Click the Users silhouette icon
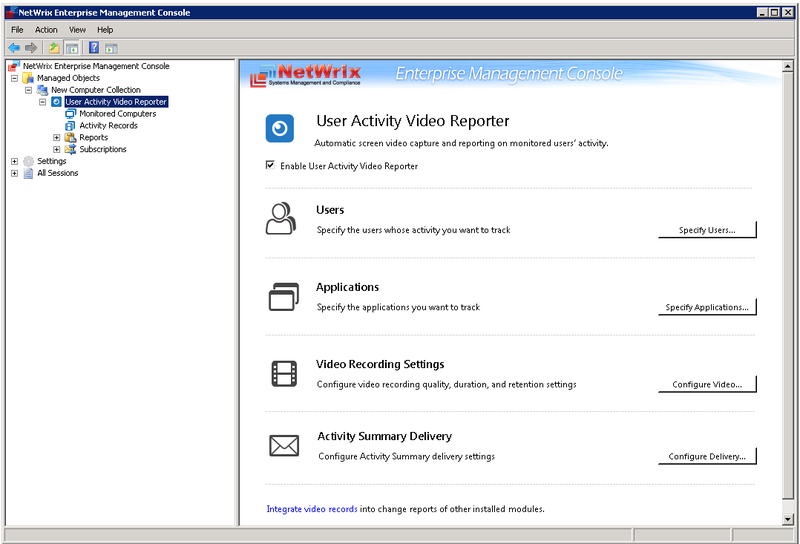The width and height of the screenshot is (800, 544). pyautogui.click(x=281, y=218)
